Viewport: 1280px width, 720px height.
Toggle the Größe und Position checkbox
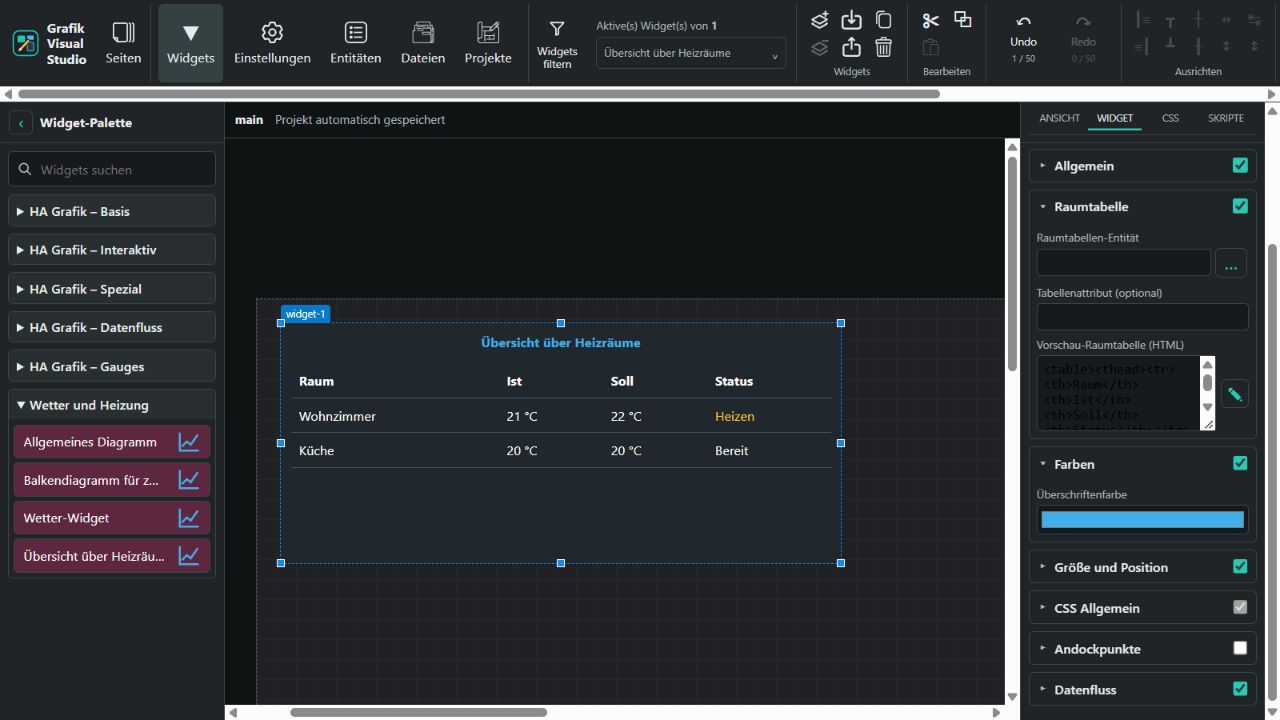pos(1240,566)
